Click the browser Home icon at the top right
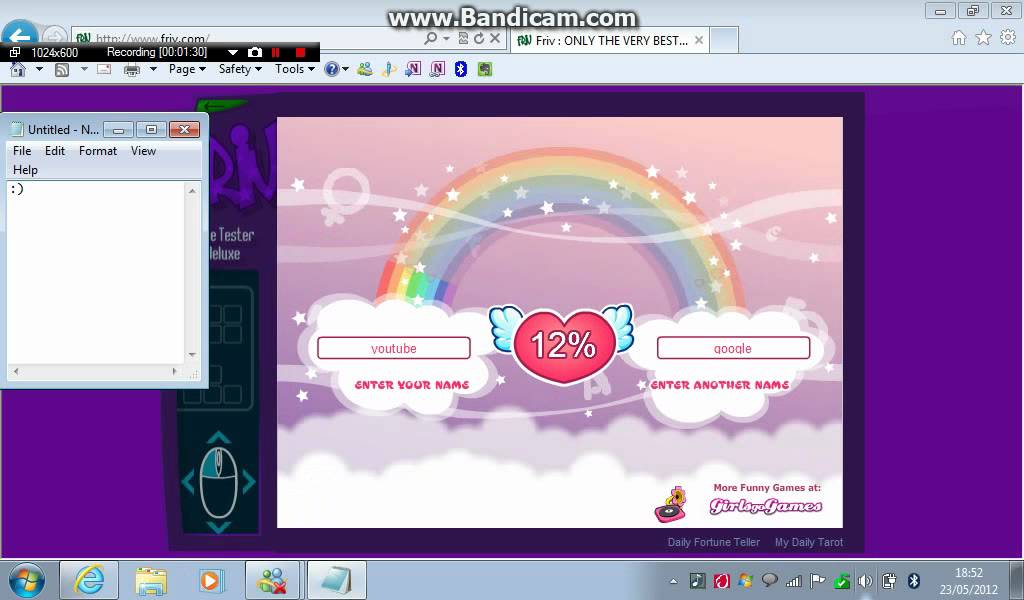Screen dimensions: 1024x600 pos(959,37)
